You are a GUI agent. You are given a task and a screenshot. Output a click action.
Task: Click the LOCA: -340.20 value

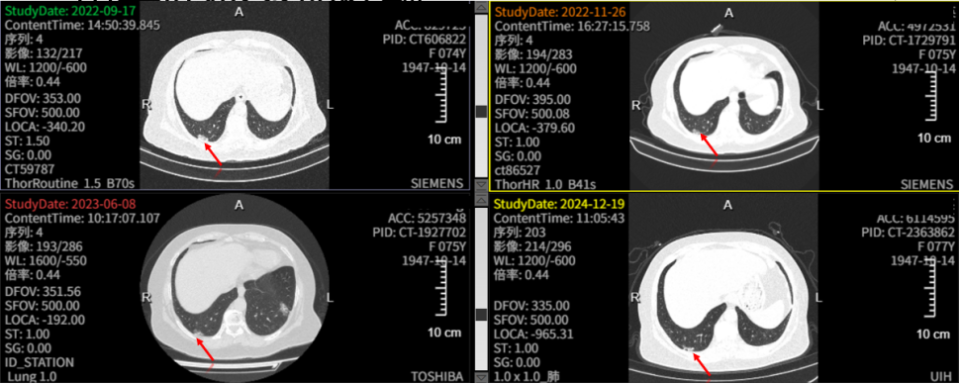click(x=45, y=127)
